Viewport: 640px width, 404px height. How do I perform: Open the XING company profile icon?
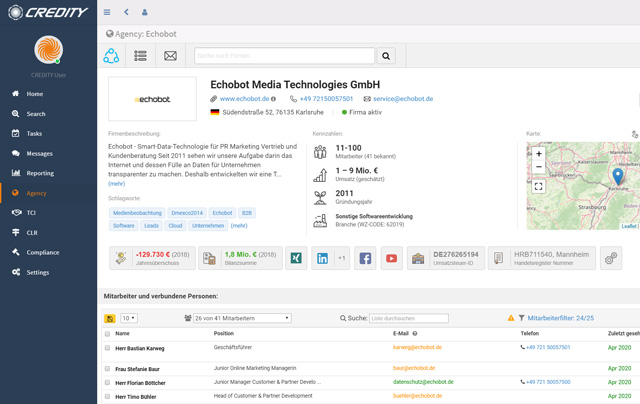point(297,258)
